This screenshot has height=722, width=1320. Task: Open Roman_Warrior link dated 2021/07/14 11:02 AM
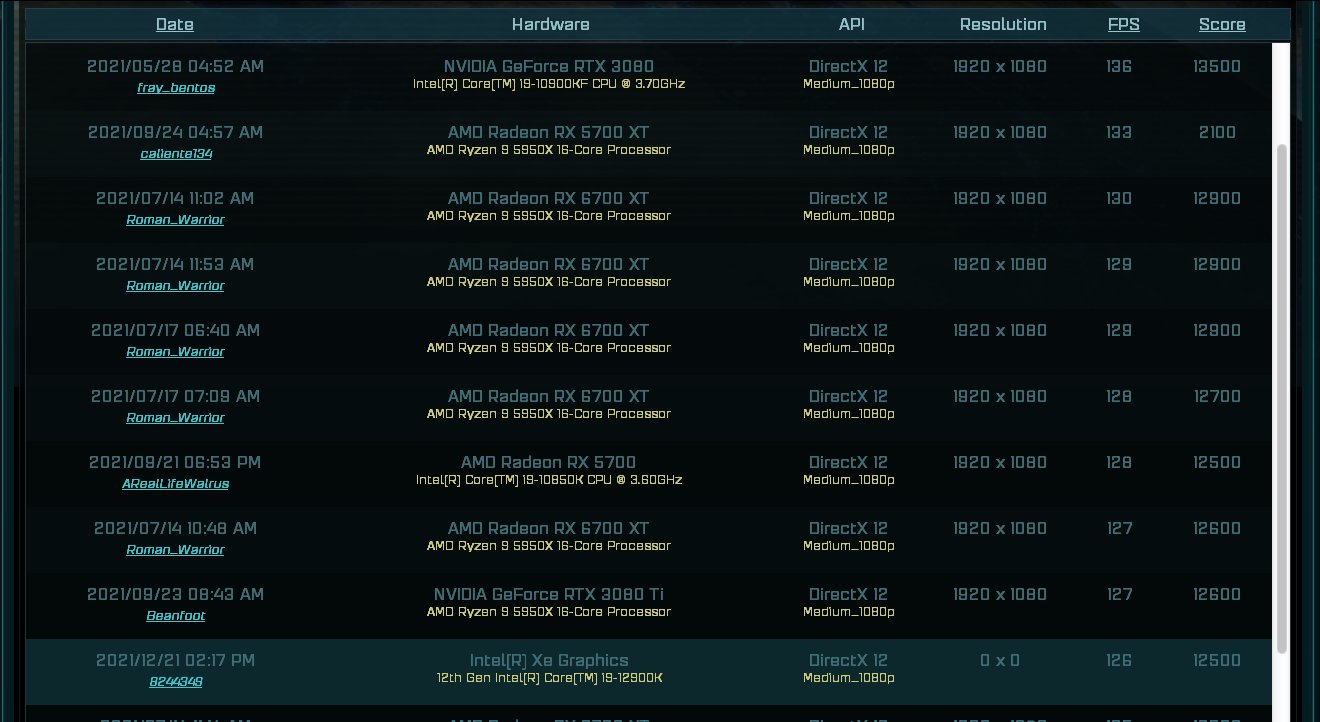(x=175, y=219)
